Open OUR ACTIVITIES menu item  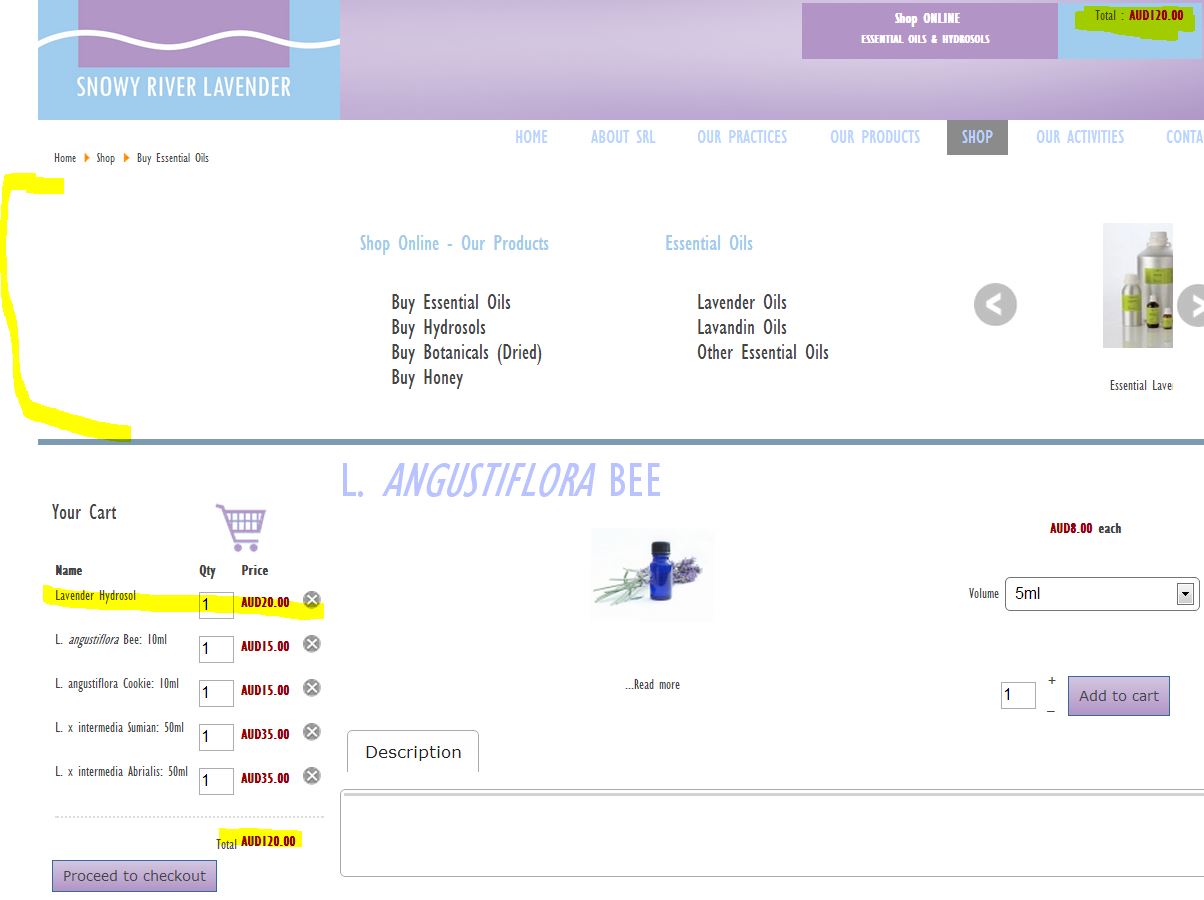pos(1080,137)
